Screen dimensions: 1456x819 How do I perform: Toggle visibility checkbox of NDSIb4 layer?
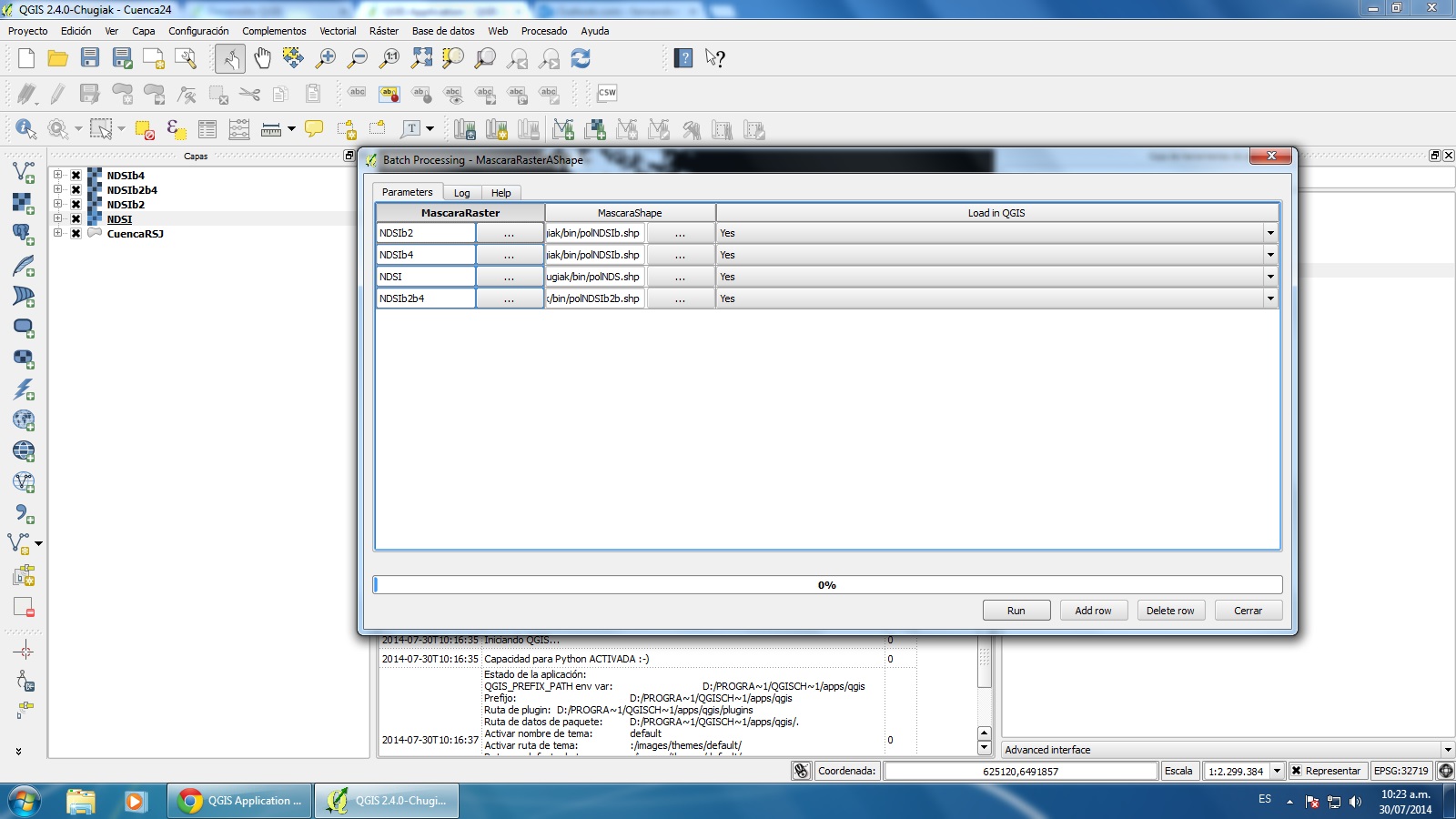[x=76, y=176]
